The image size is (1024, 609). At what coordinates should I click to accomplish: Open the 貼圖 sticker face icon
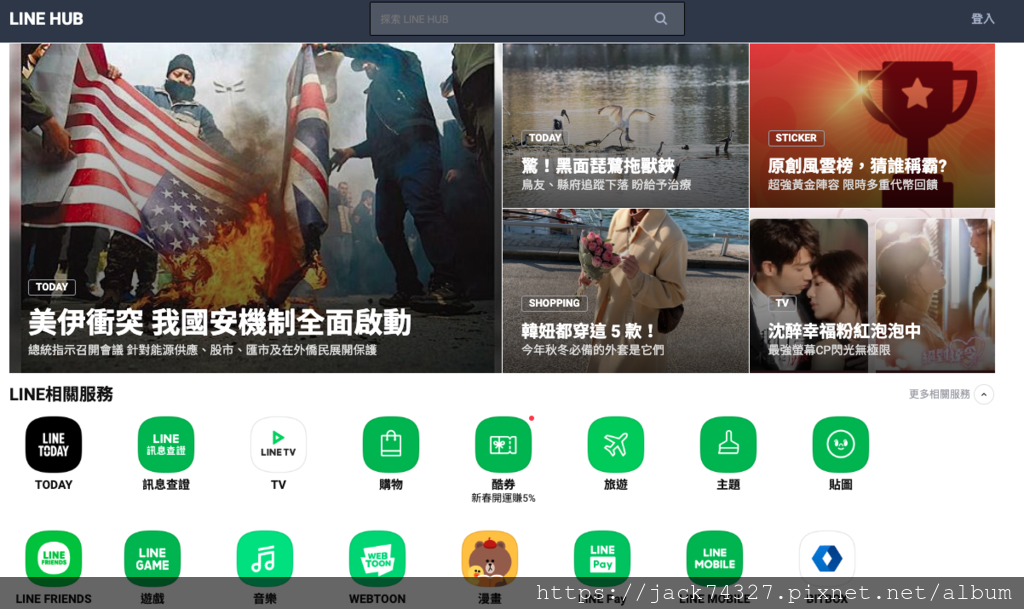pyautogui.click(x=840, y=445)
